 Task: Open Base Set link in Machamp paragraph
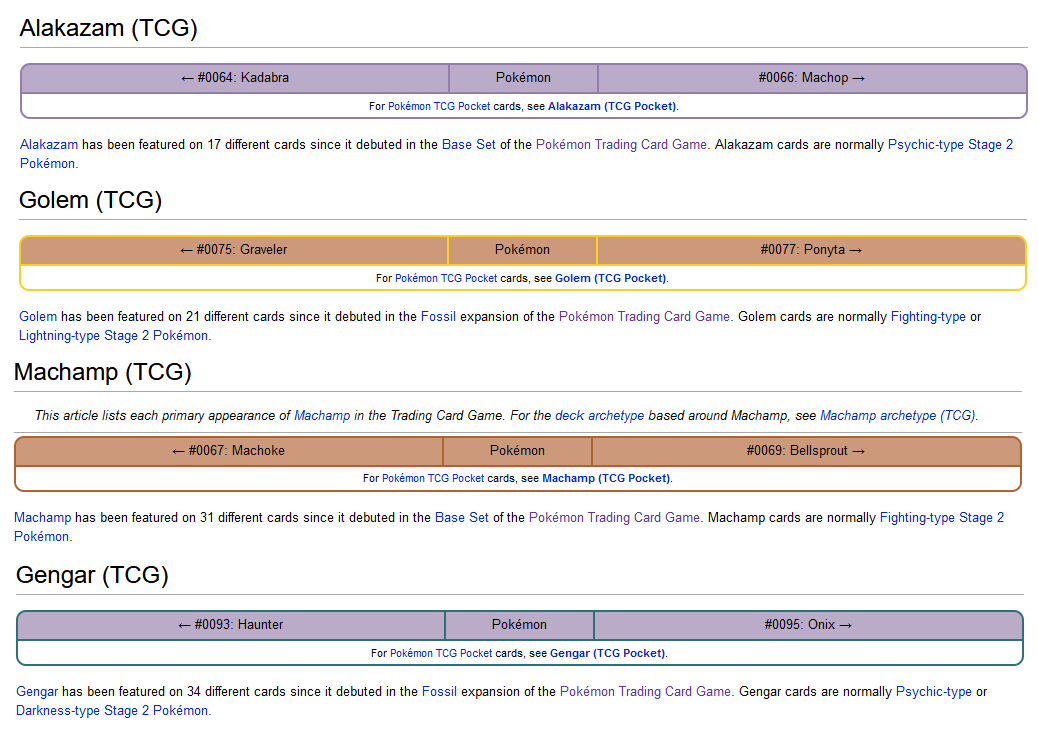[x=461, y=518]
